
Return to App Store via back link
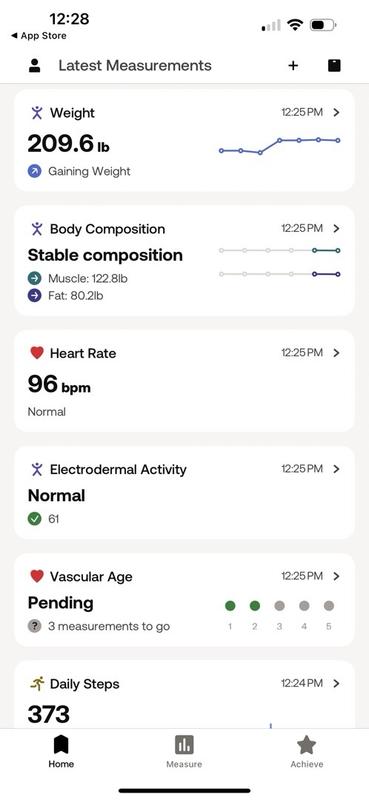[38, 36]
